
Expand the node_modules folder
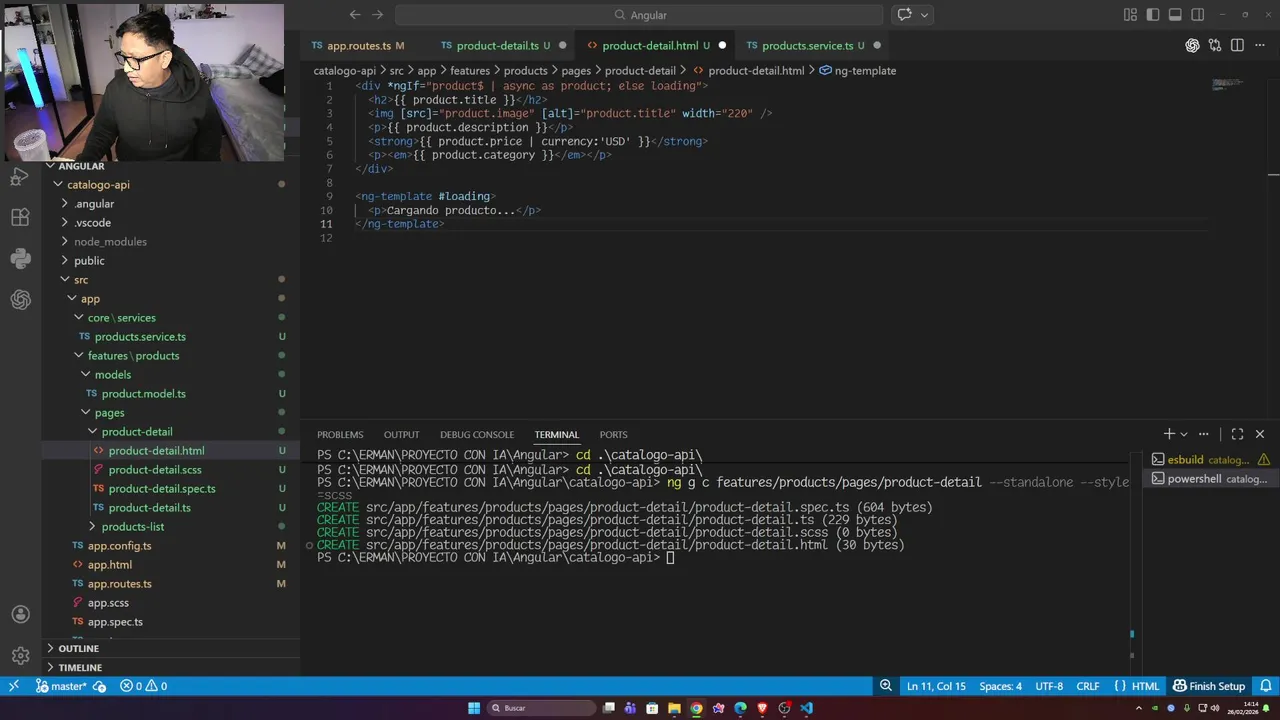[110, 242]
